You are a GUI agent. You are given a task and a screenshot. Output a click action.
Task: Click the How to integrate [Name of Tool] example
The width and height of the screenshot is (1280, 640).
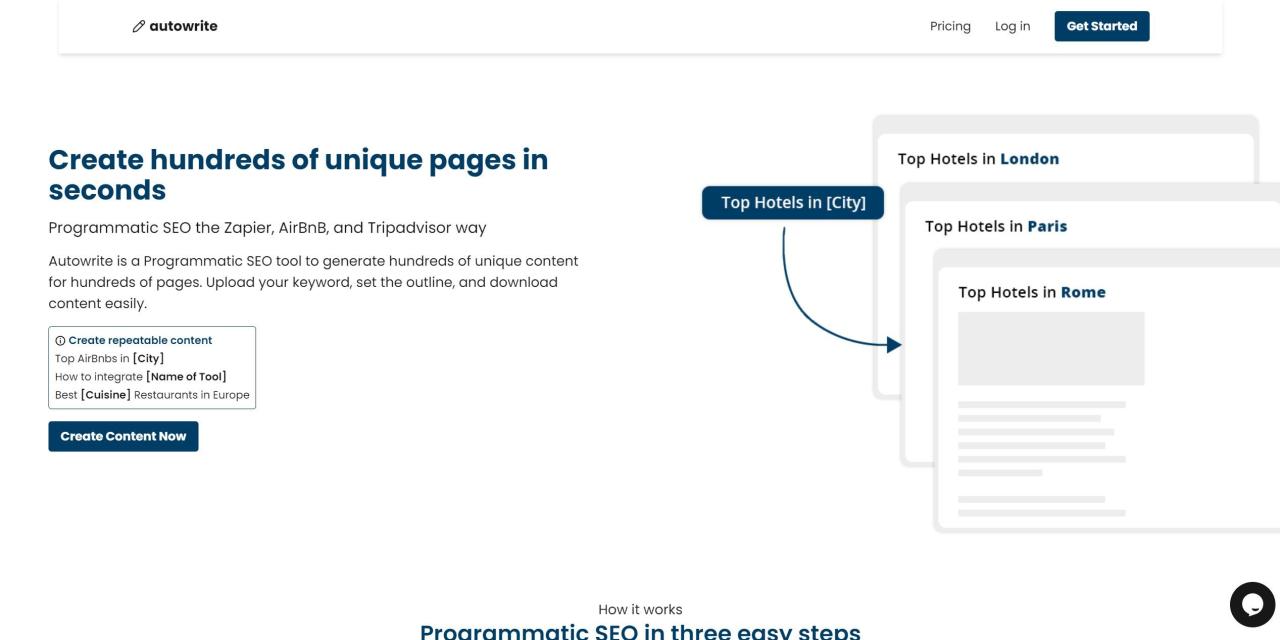[x=141, y=376]
